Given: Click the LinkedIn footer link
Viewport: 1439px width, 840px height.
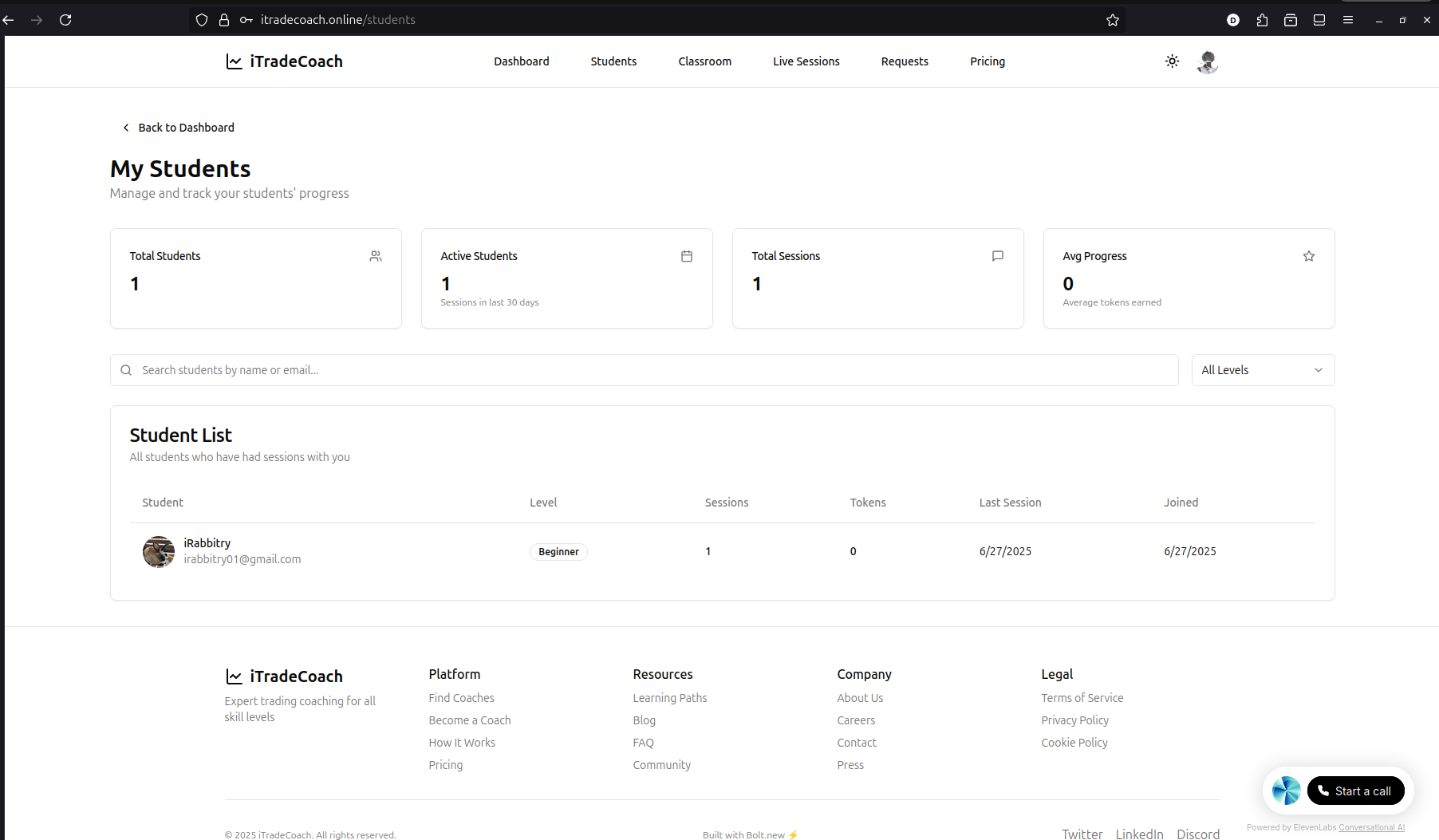Looking at the screenshot, I should pos(1139,834).
